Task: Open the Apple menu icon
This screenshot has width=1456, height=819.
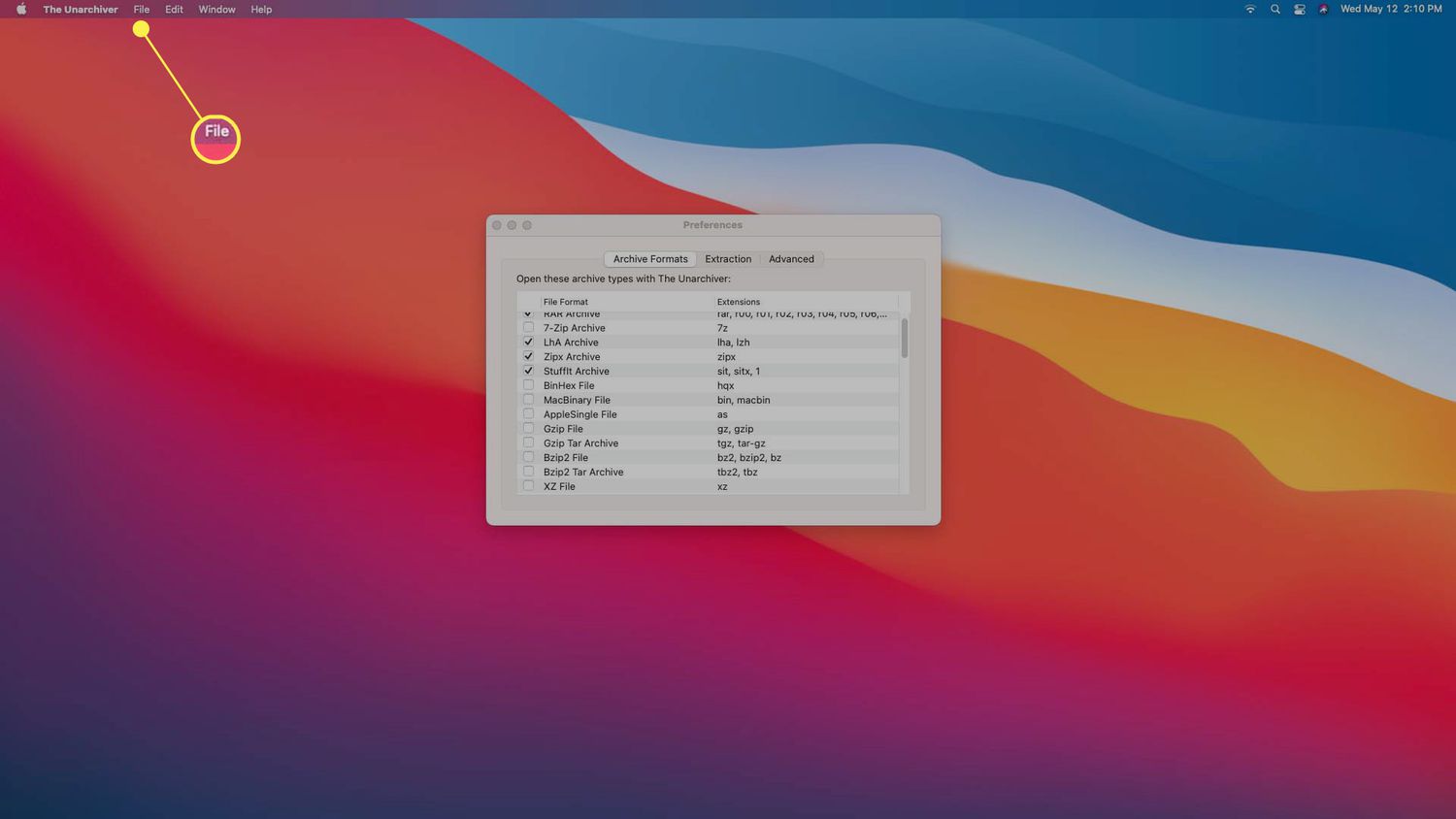Action: pyautogui.click(x=21, y=10)
